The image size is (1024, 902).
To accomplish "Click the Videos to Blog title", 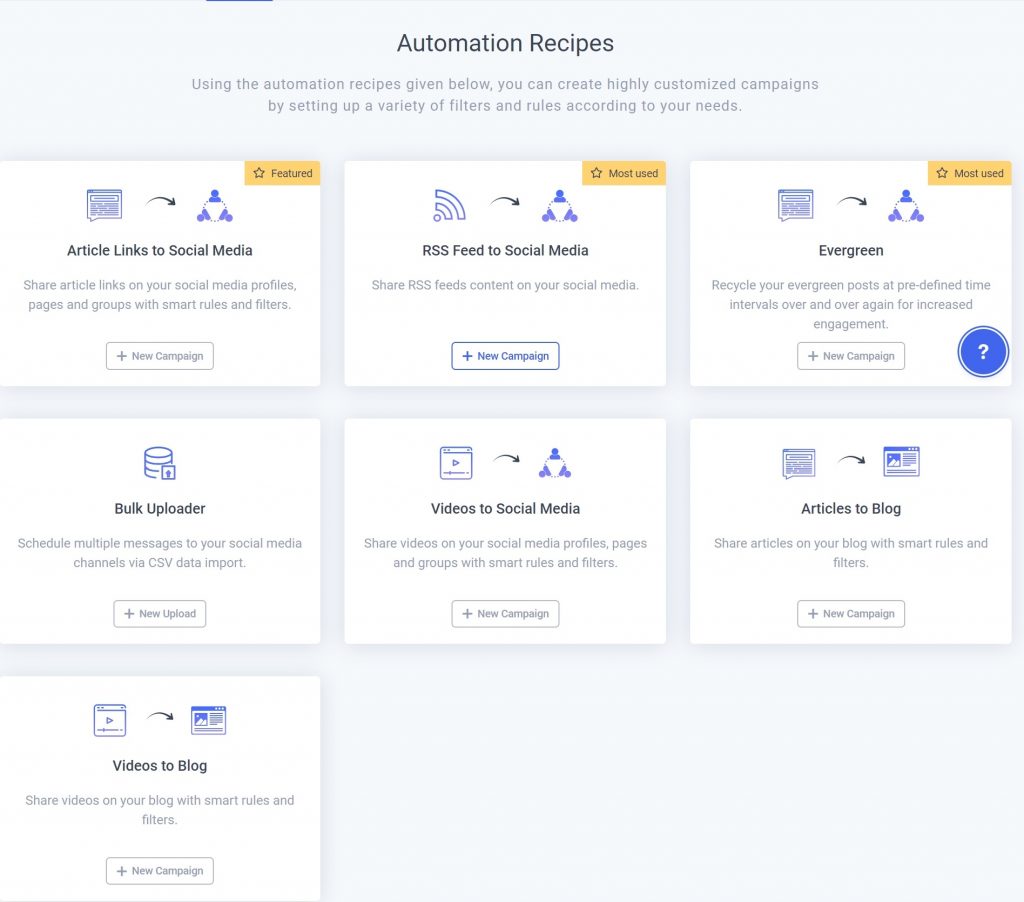I will click(x=159, y=765).
